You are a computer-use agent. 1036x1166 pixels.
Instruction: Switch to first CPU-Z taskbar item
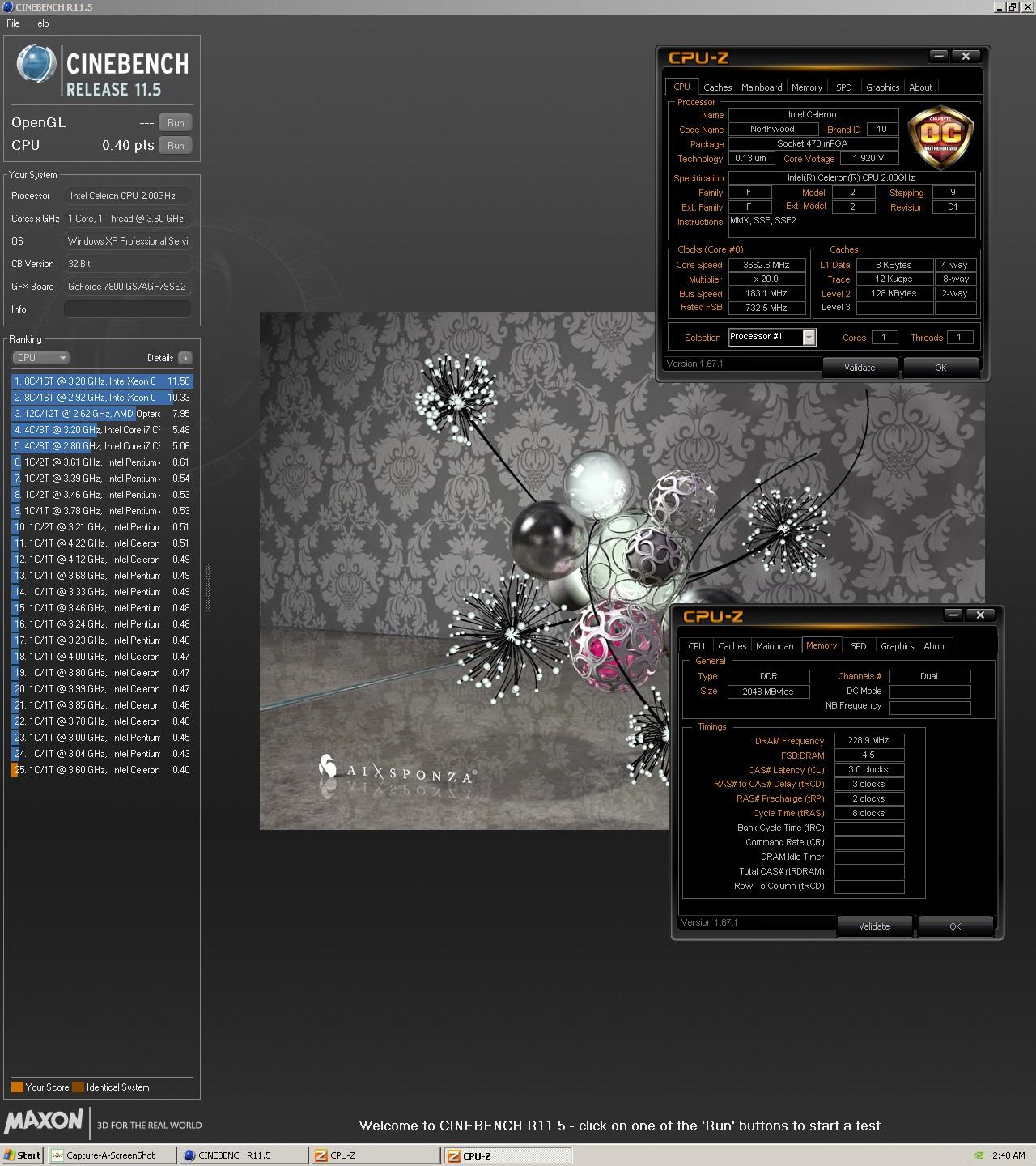click(x=376, y=1155)
